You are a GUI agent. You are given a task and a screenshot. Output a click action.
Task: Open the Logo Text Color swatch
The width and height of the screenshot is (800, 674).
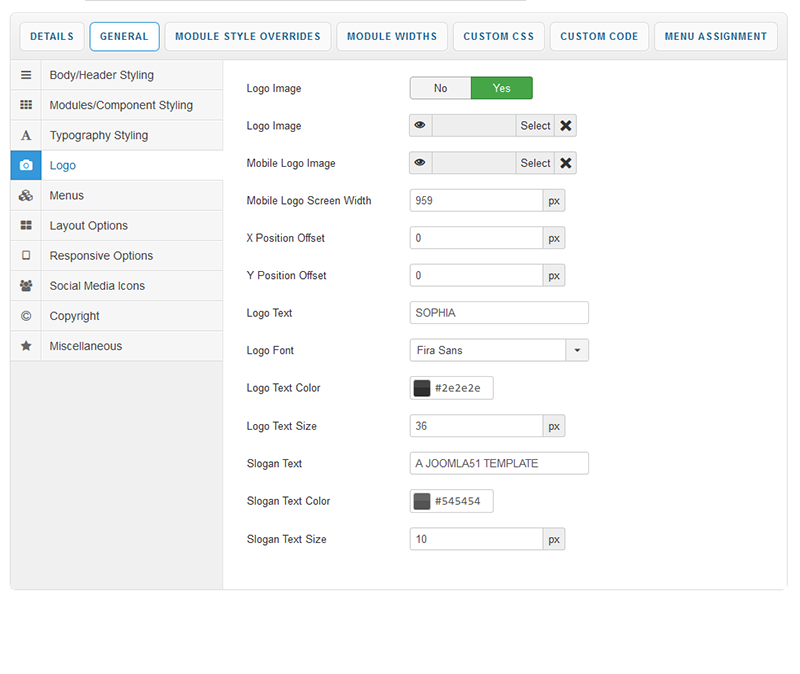[422, 388]
